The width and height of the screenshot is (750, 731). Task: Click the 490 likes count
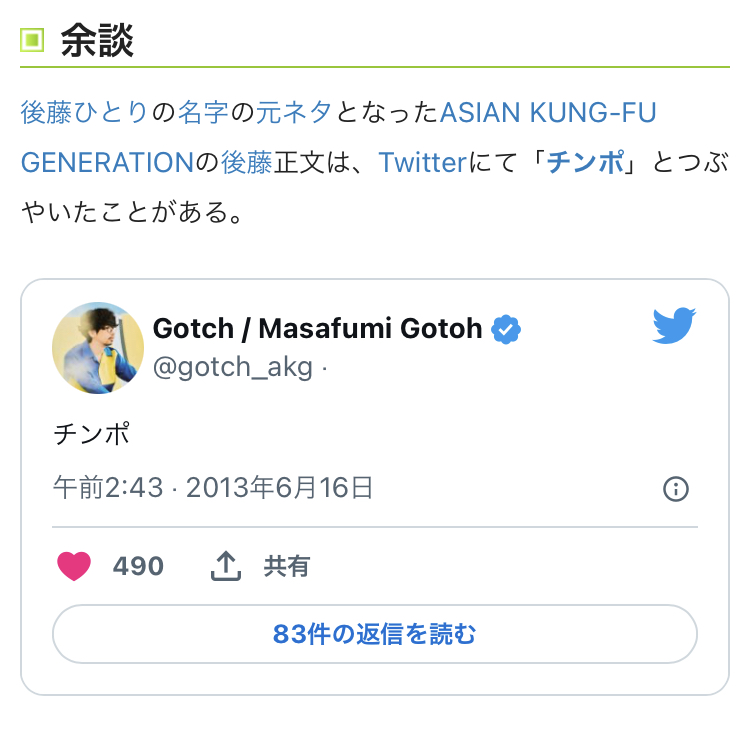click(138, 567)
